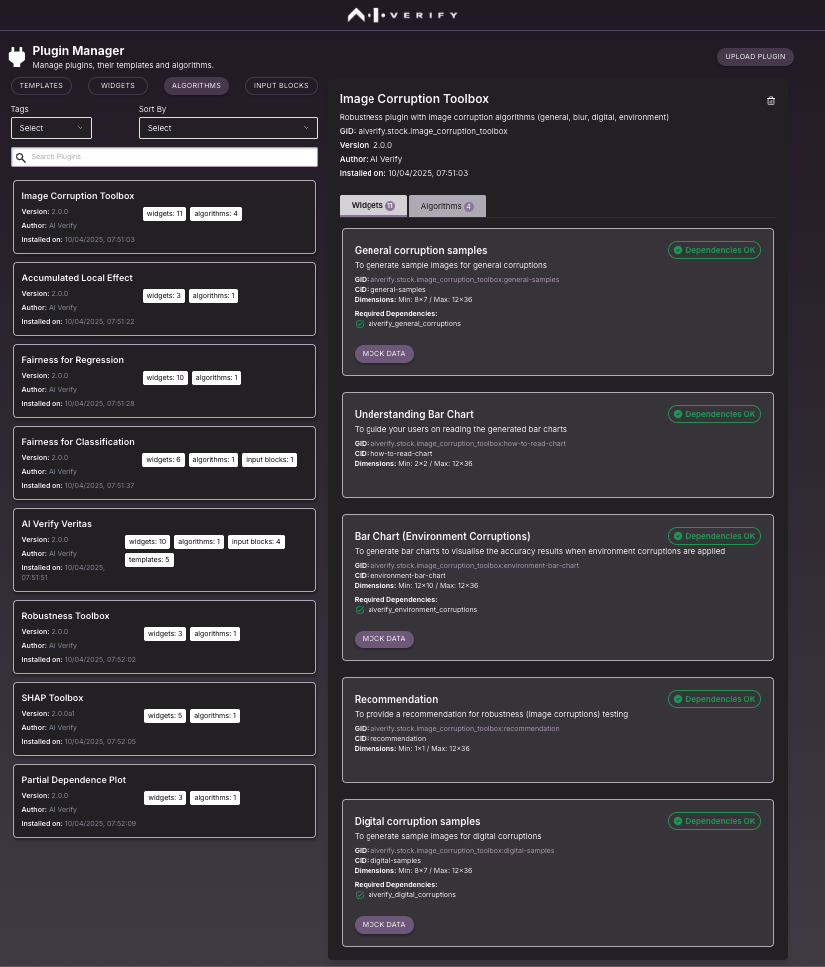Select the Robustness Toolbox plugin
825x967 pixels.
point(165,637)
